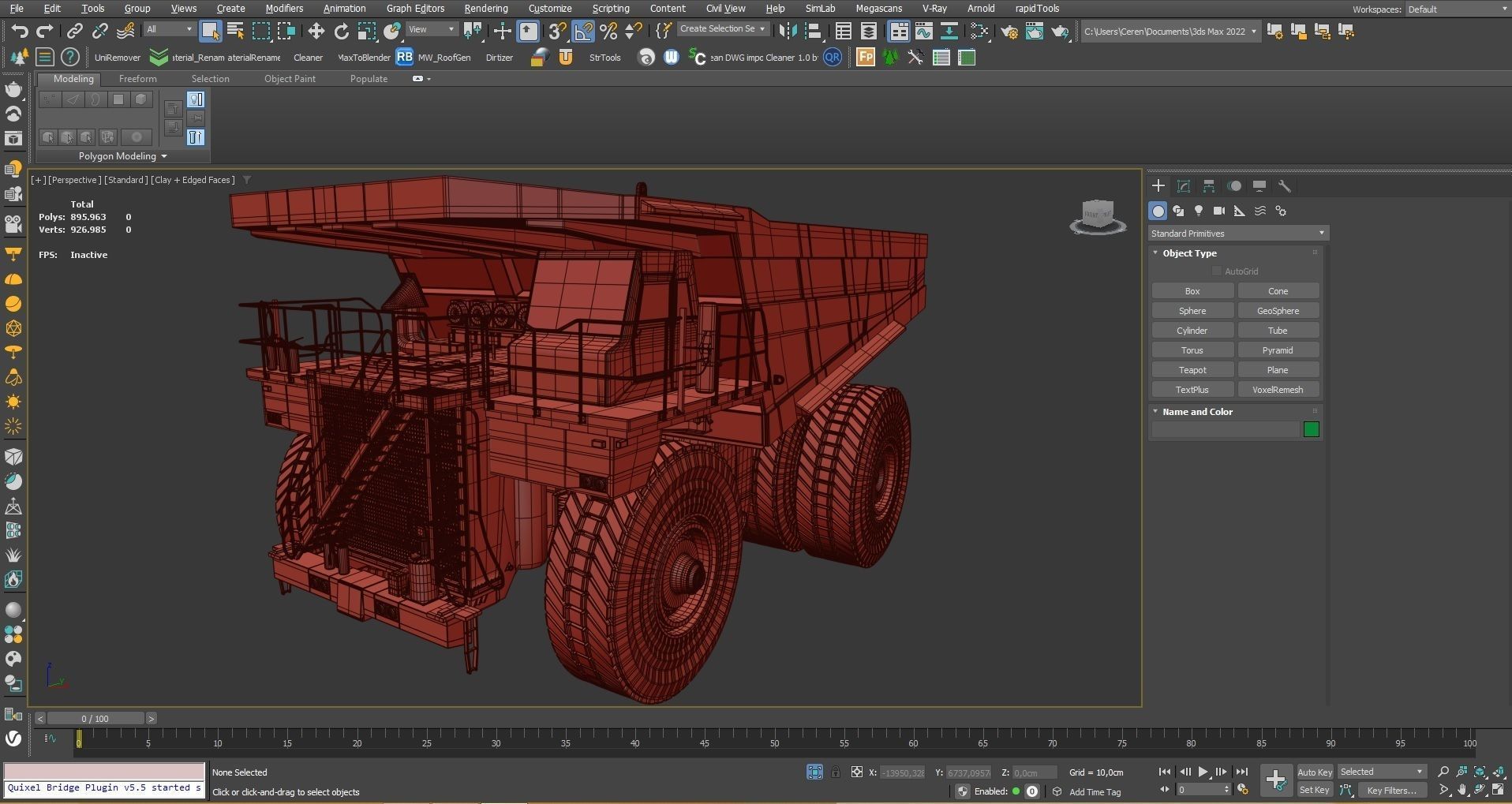Open the View coordinate system dropdown
The width and height of the screenshot is (1512, 804).
click(432, 29)
